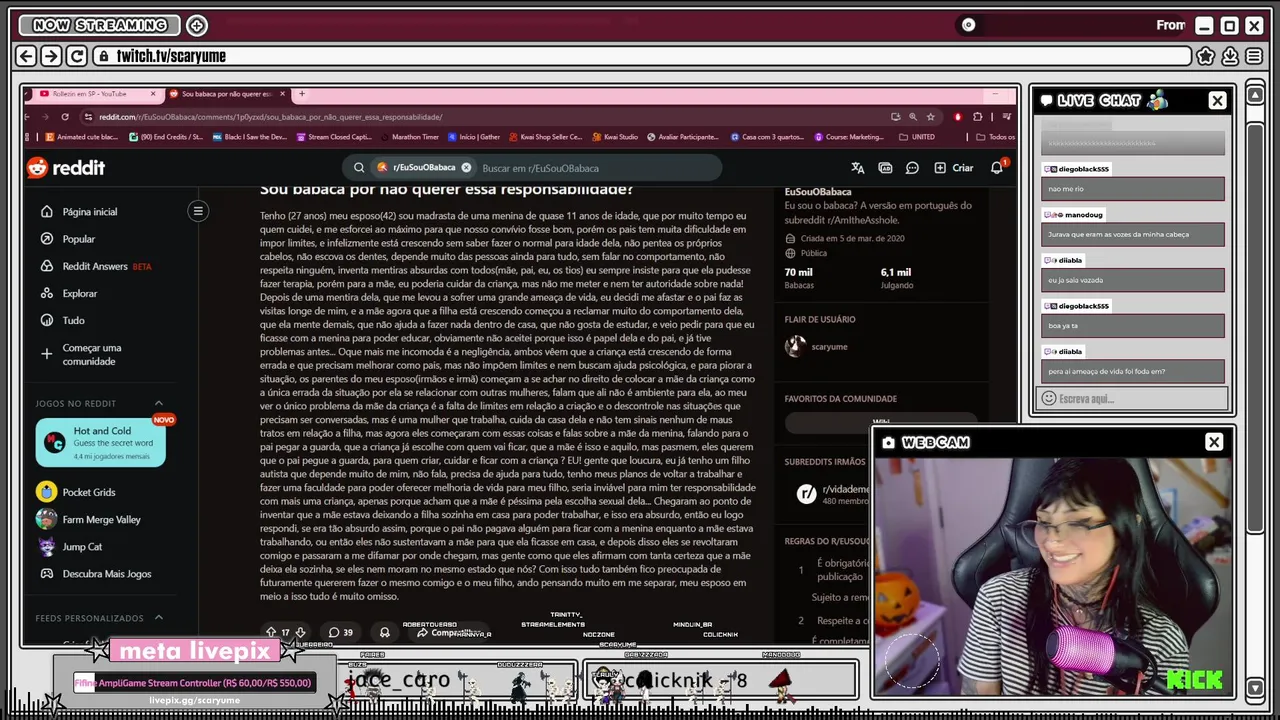Open Reddit notifications bell
This screenshot has height=720, width=1280.
(x=997, y=168)
